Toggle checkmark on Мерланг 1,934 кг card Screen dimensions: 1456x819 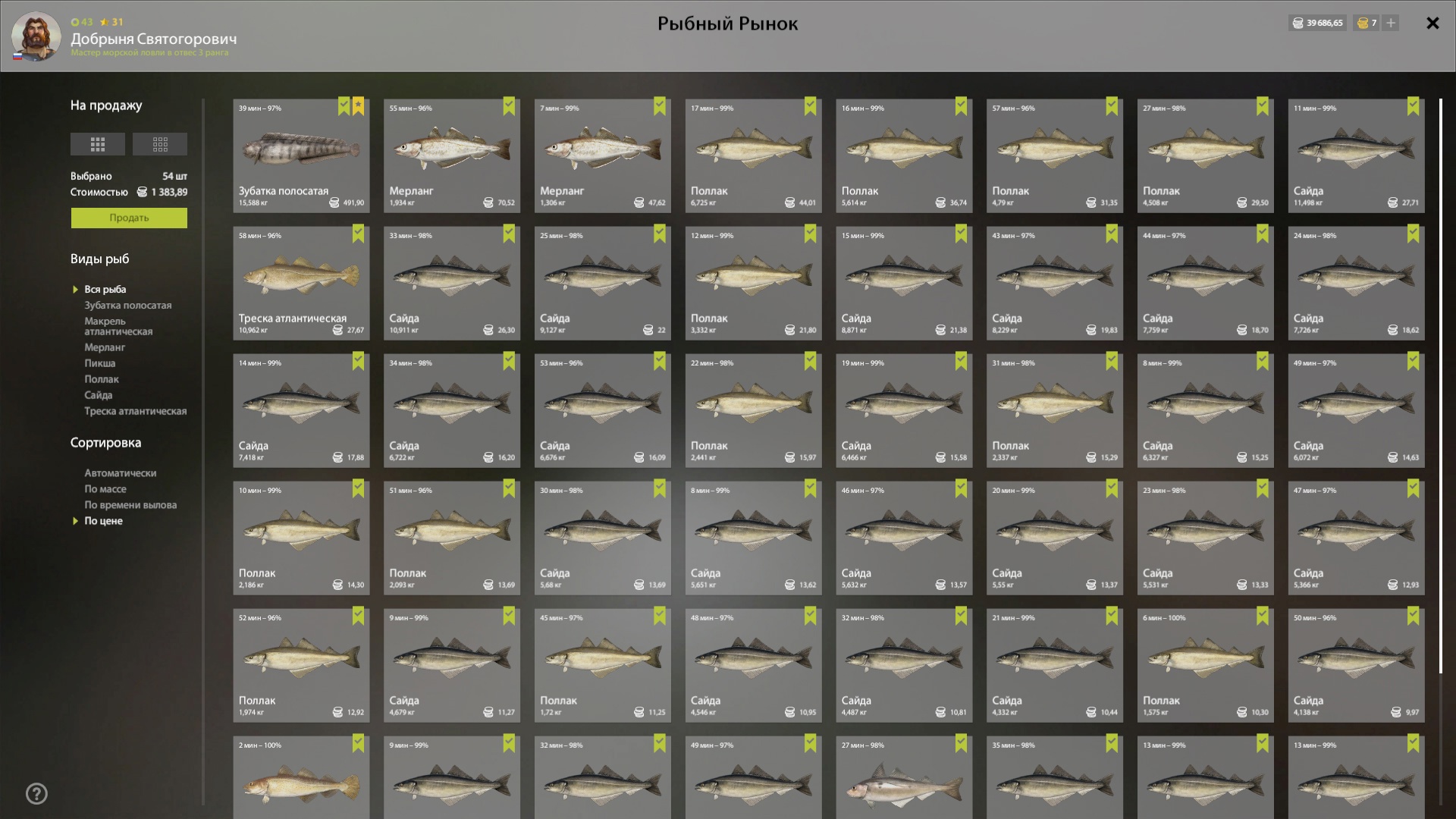tap(509, 106)
